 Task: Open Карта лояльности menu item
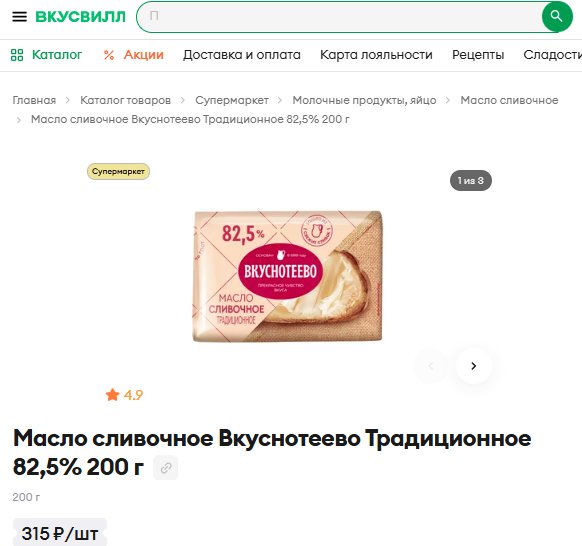pos(376,55)
